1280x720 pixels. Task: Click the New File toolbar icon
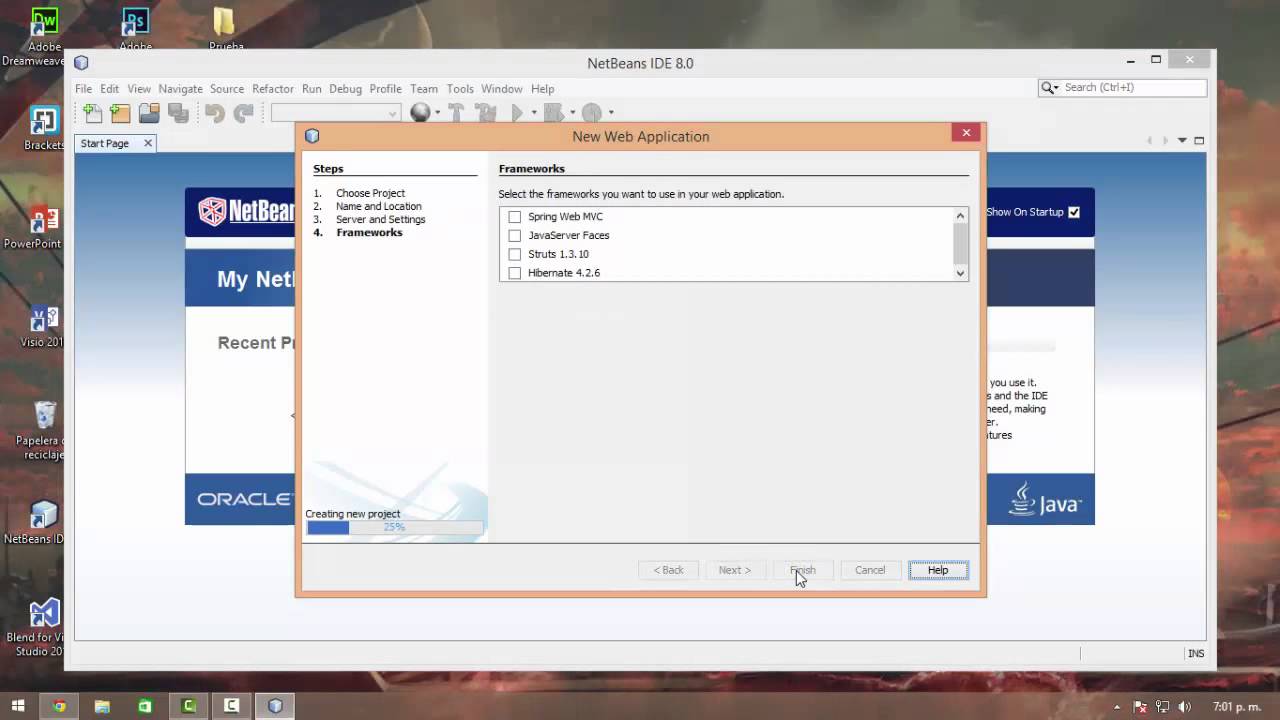[92, 113]
